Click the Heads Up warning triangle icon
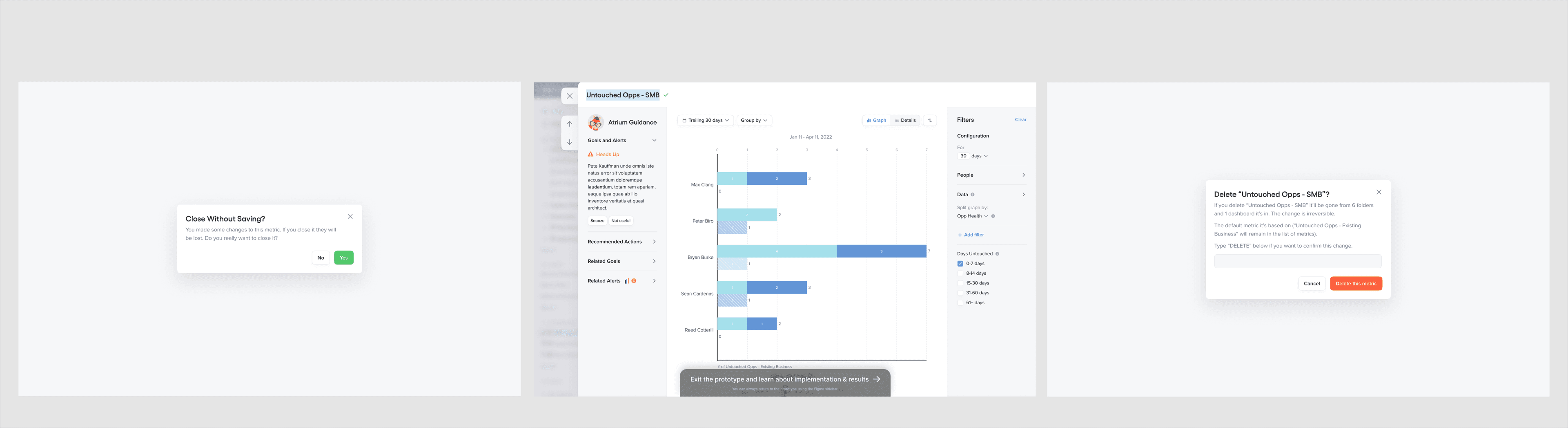 tap(590, 154)
